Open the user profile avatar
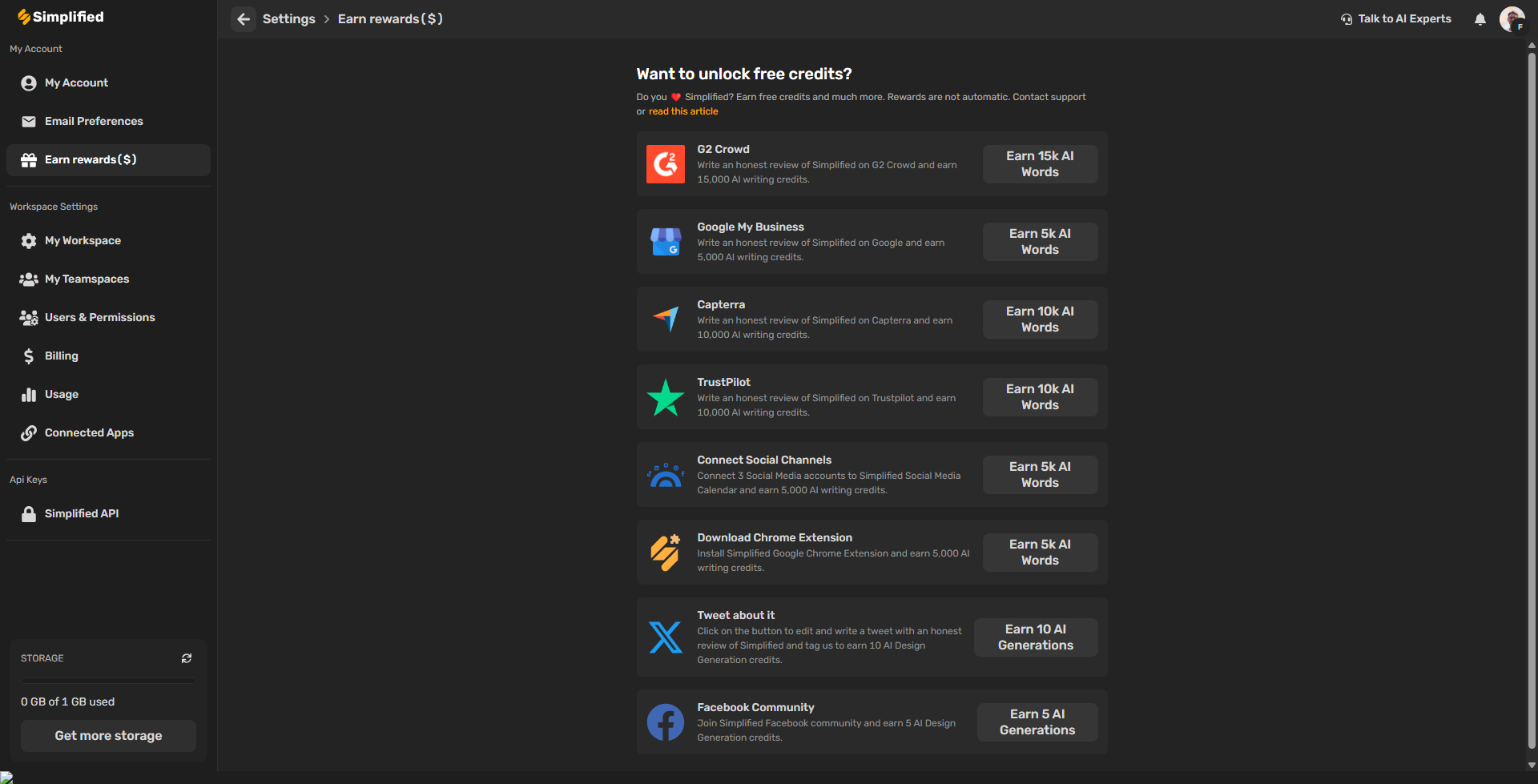The image size is (1538, 784). tap(1512, 19)
